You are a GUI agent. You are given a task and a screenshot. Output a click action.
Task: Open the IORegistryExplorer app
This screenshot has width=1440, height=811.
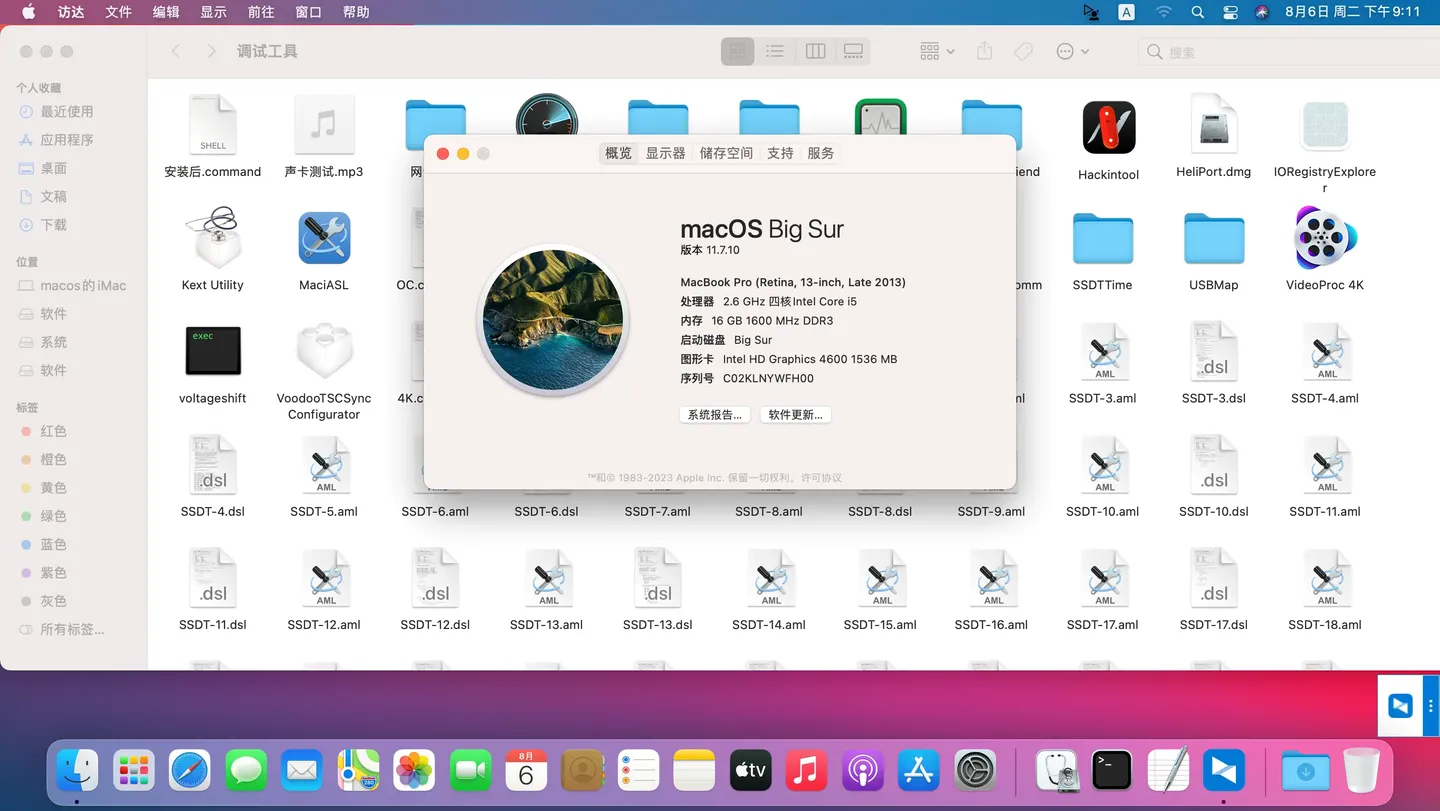(x=1324, y=127)
